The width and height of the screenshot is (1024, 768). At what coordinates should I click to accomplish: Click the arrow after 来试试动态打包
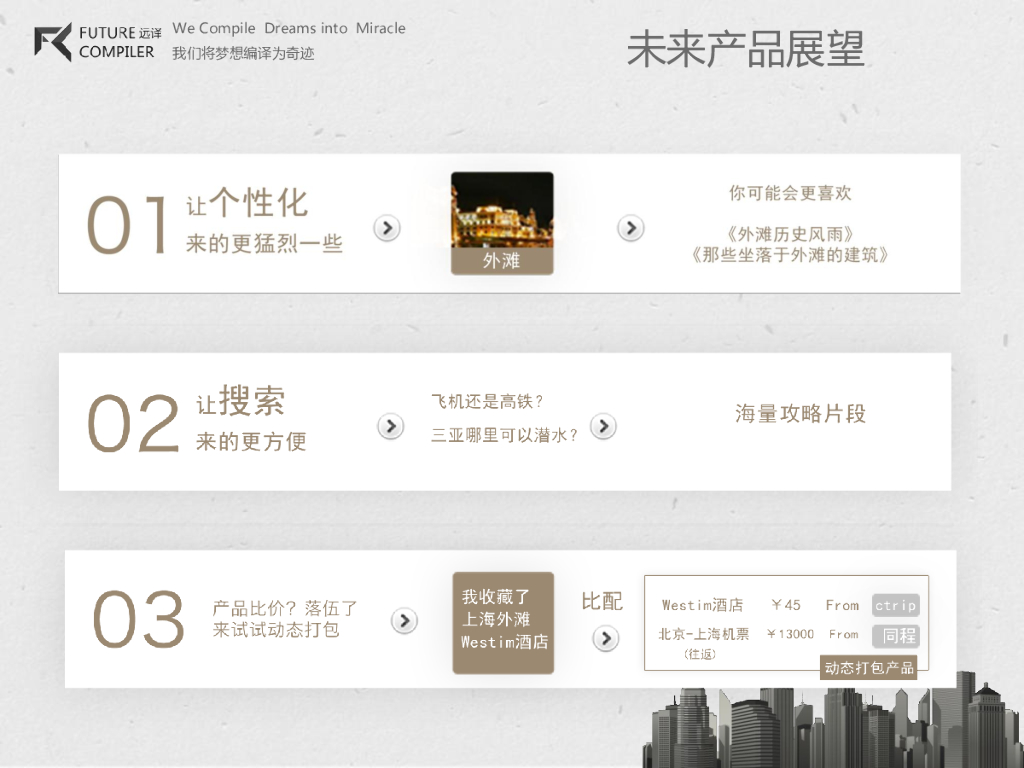point(404,620)
